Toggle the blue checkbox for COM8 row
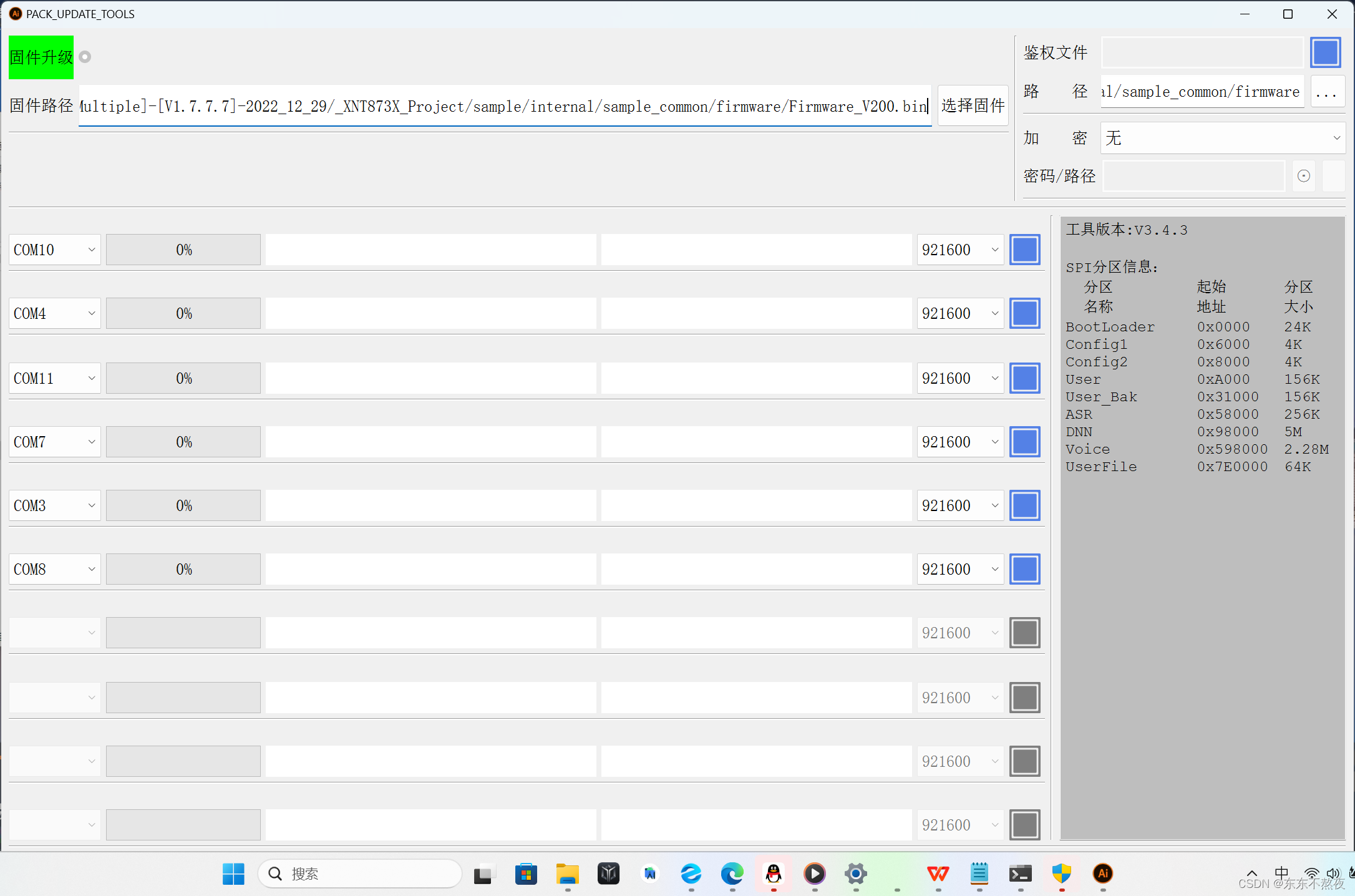Image resolution: width=1355 pixels, height=896 pixels. [x=1024, y=569]
